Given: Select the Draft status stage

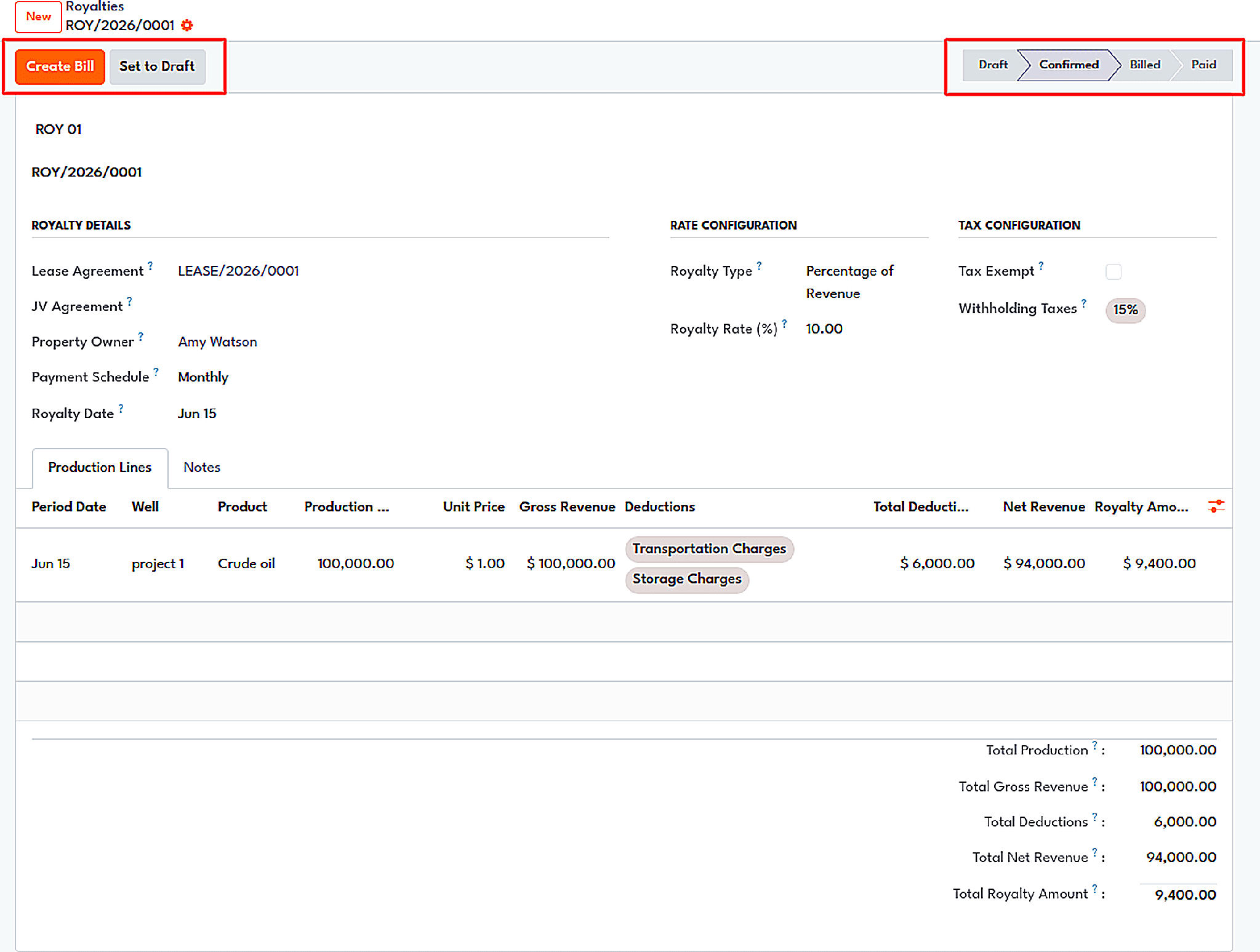Looking at the screenshot, I should point(993,65).
